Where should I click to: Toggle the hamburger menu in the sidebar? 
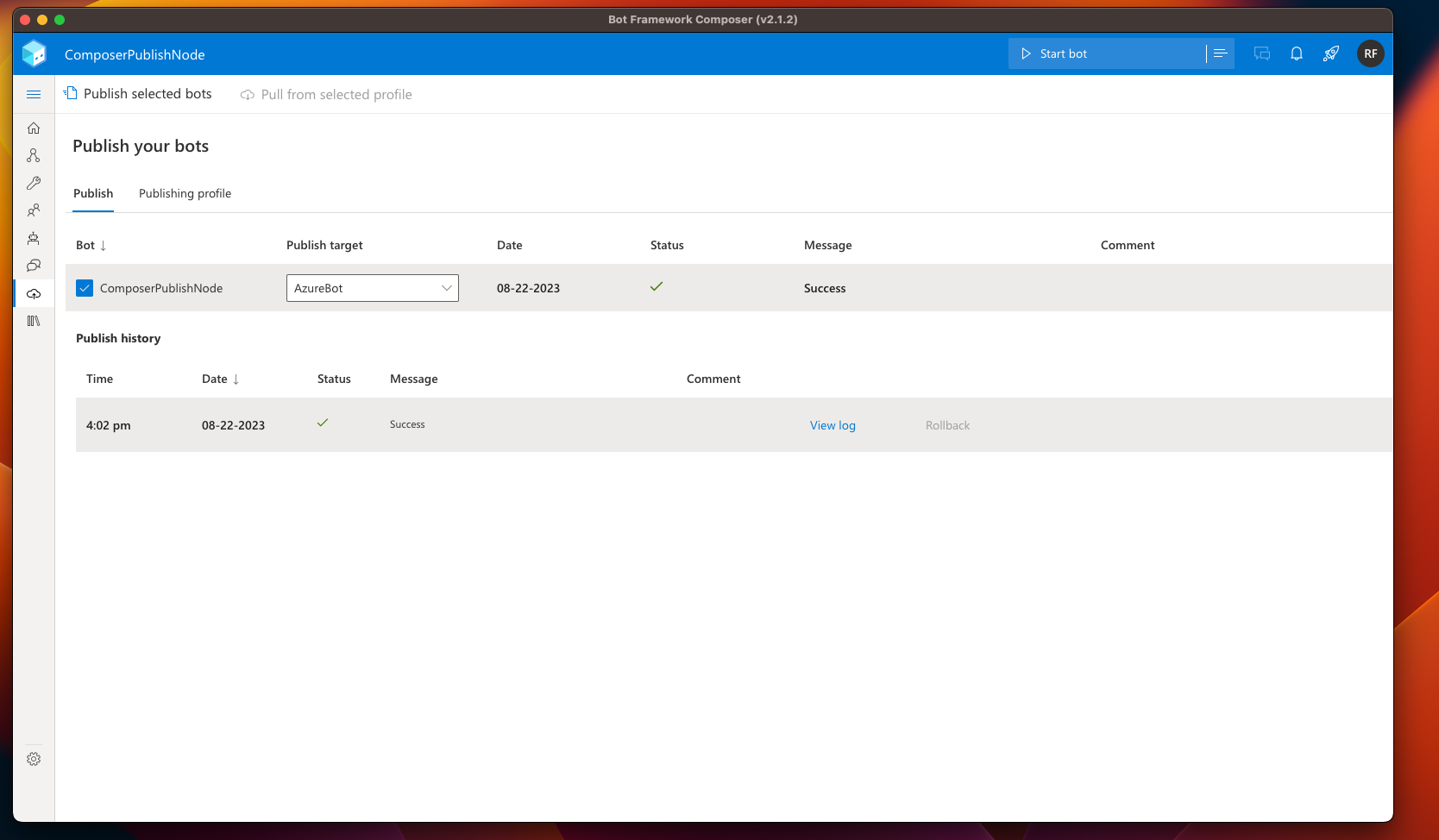point(34,95)
